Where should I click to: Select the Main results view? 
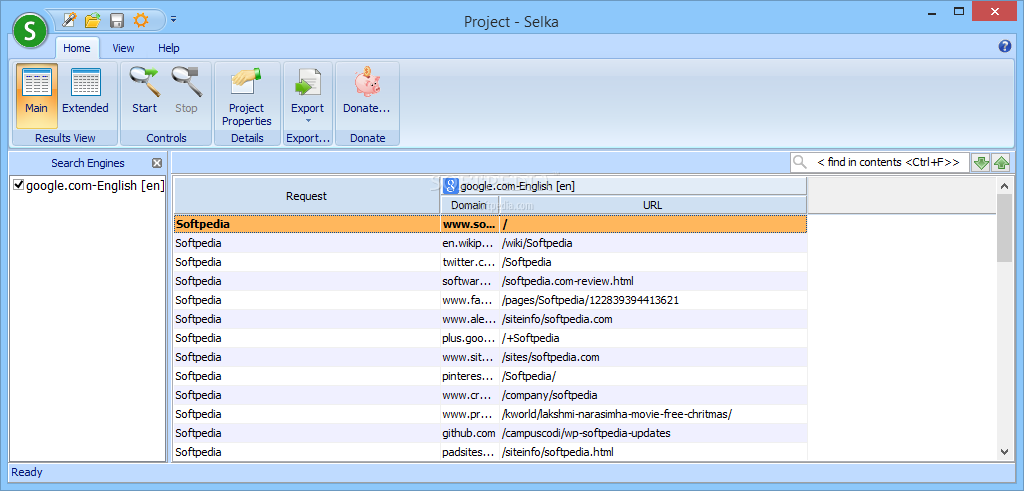pos(37,95)
